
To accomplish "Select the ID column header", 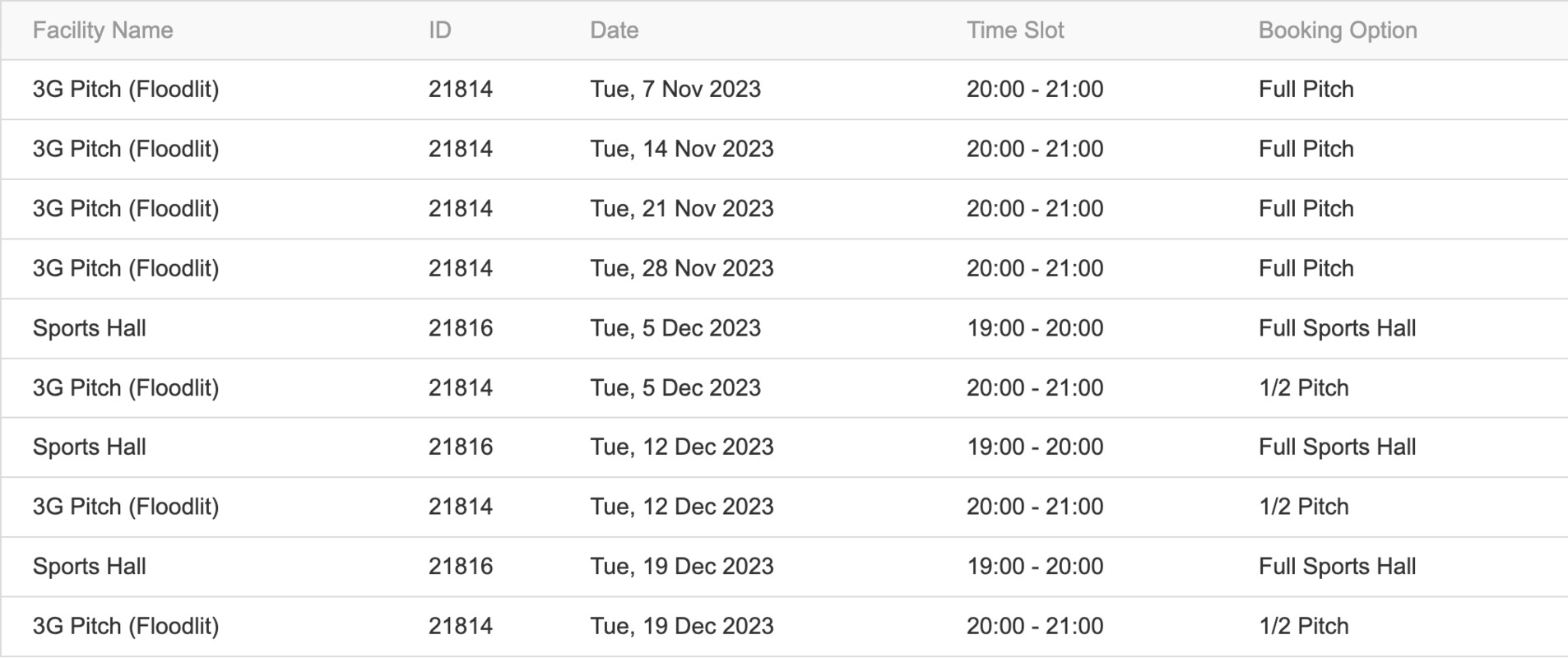I will point(440,30).
